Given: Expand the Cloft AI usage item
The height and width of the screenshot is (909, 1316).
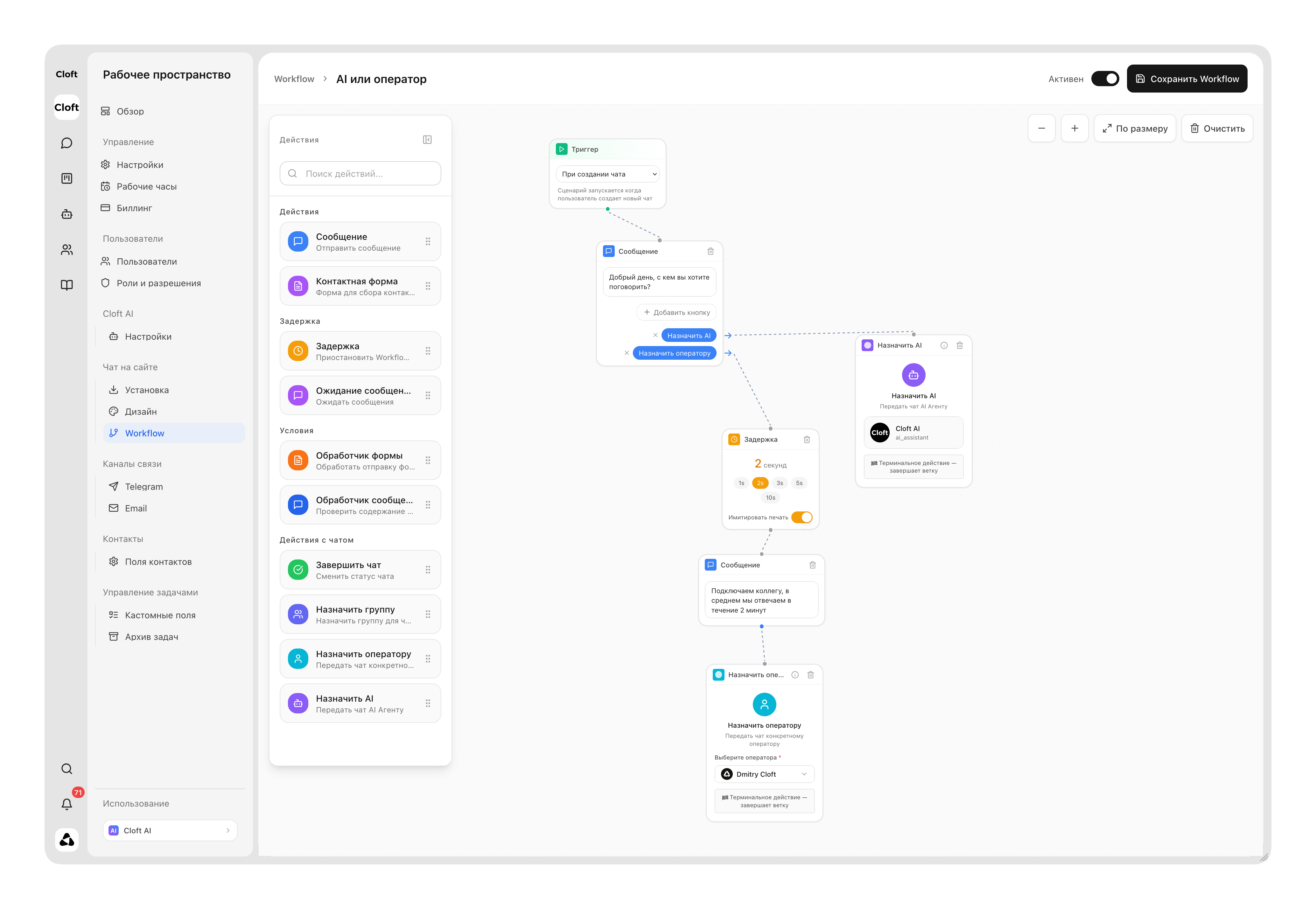Looking at the screenshot, I should (170, 830).
